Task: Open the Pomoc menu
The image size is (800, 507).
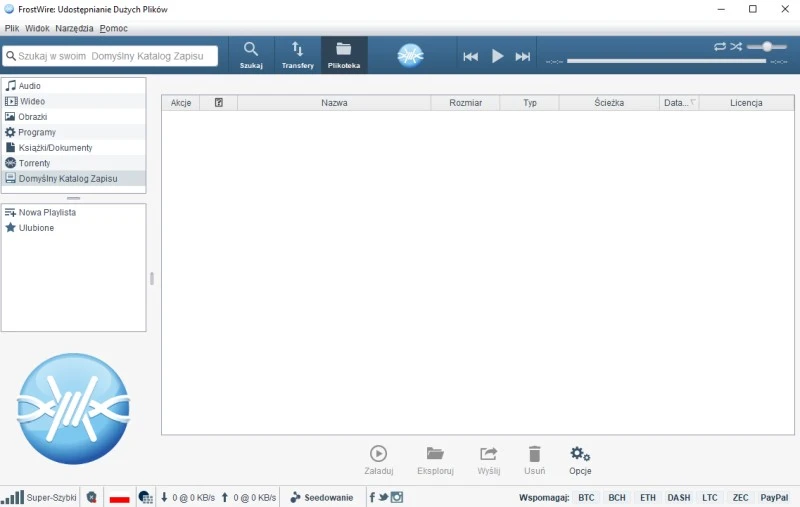Action: (114, 29)
